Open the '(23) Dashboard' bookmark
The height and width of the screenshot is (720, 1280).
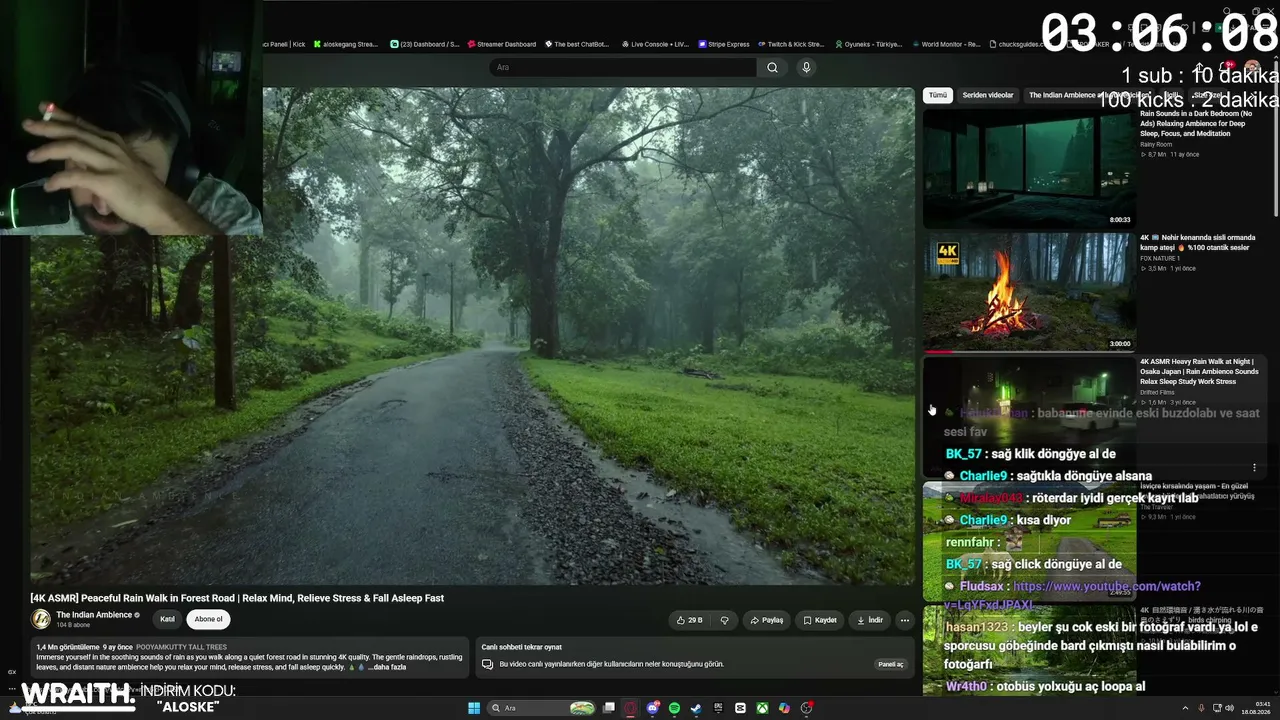[425, 44]
